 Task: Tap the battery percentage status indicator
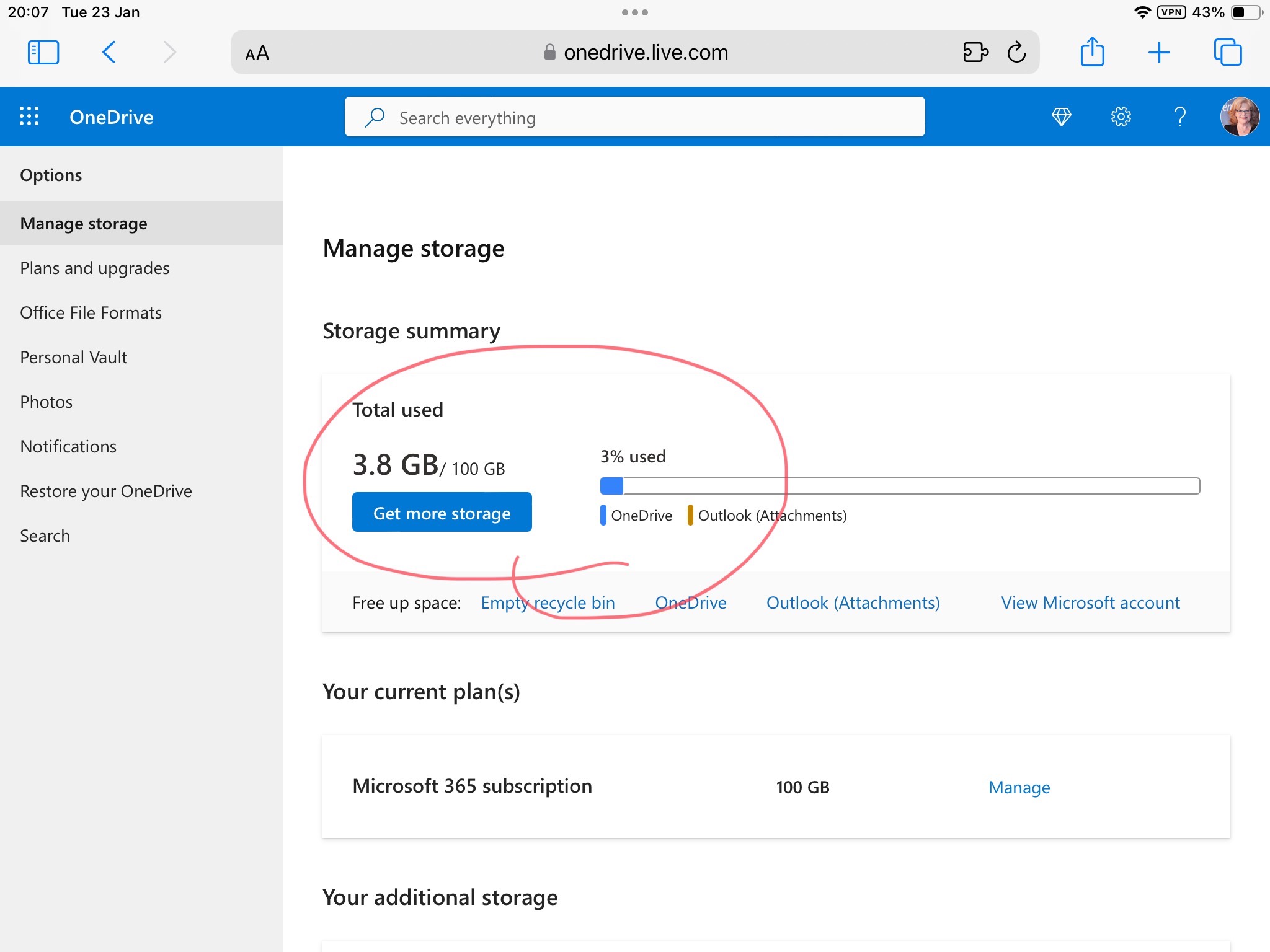(1208, 12)
